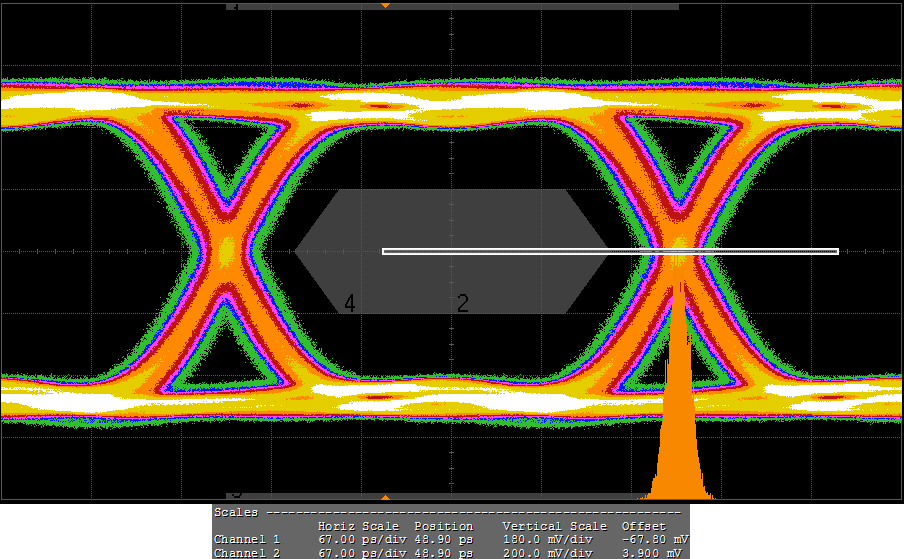Viewport: 904px width, 559px height.
Task: Click Channel 1 offset value -67.80 mV
Action: pyautogui.click(x=652, y=539)
